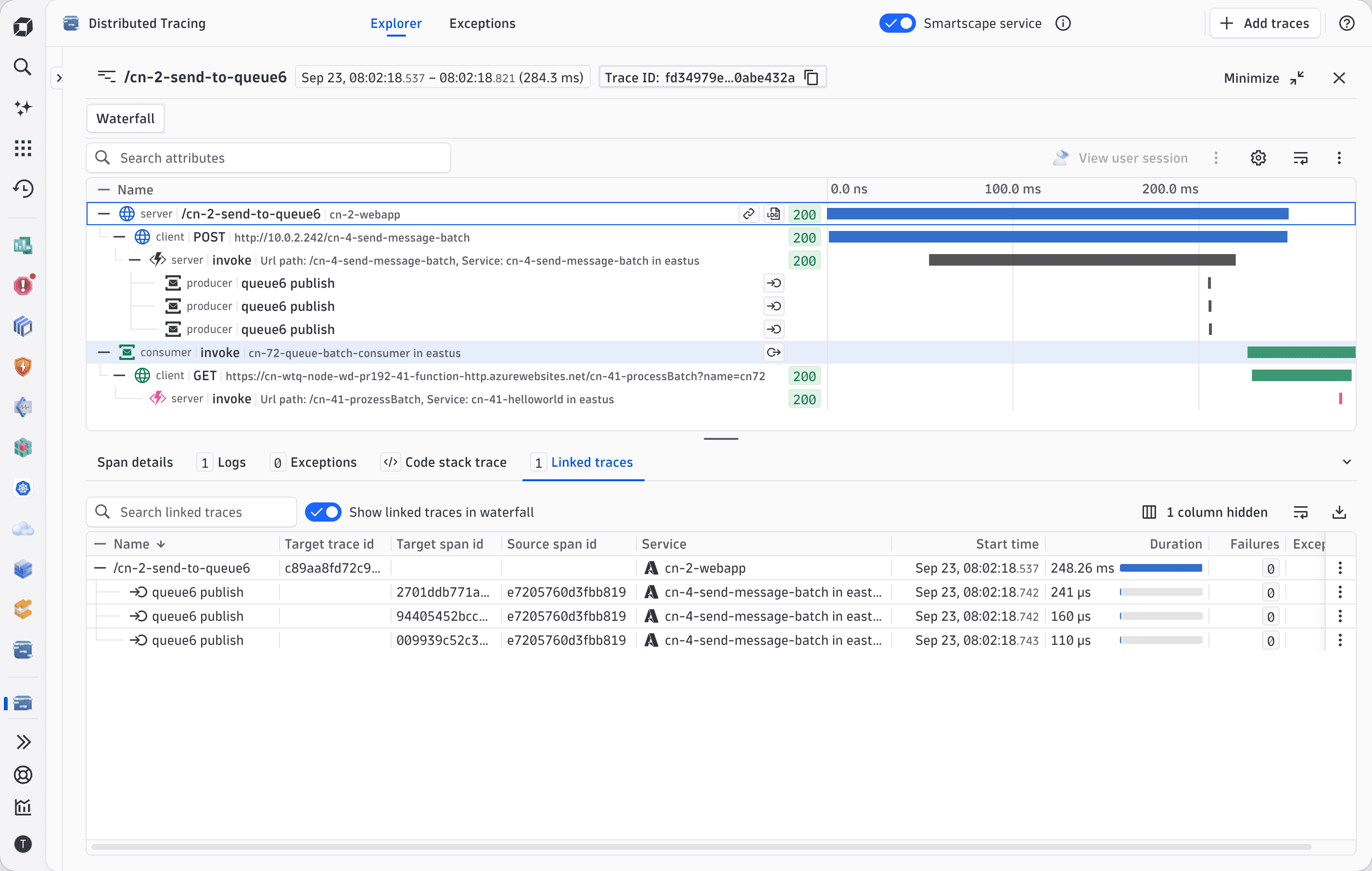Toggle Smartscape service switch

897,24
